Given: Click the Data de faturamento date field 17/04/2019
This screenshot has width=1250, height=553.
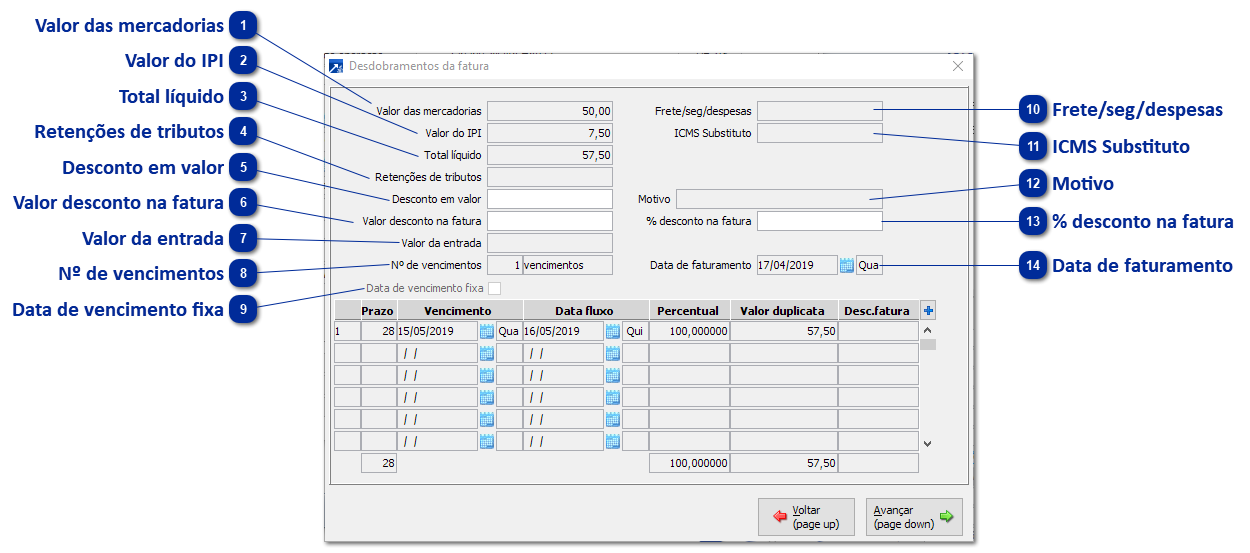Looking at the screenshot, I should click(797, 265).
